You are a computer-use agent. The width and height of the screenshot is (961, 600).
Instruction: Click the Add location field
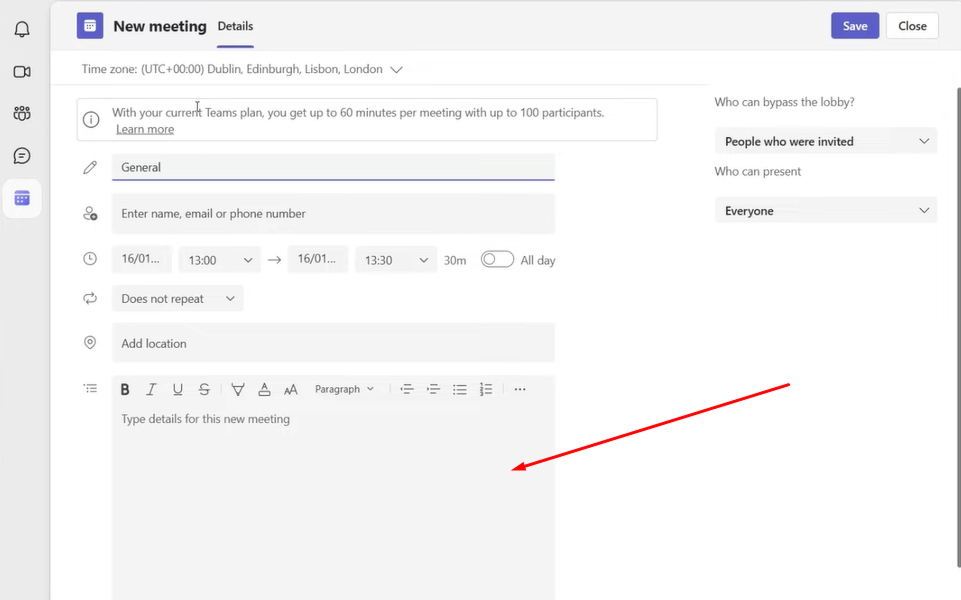point(333,343)
